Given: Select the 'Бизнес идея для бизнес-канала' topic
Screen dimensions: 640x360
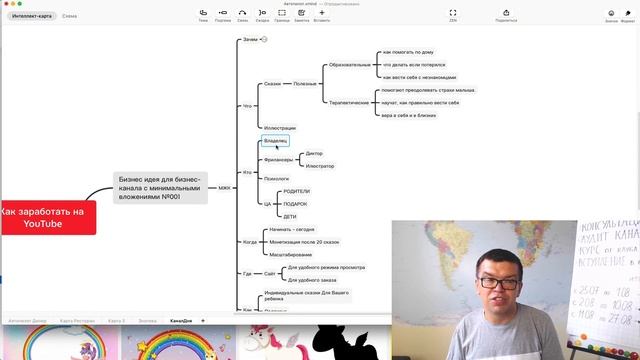Looking at the screenshot, I should click(x=160, y=188).
